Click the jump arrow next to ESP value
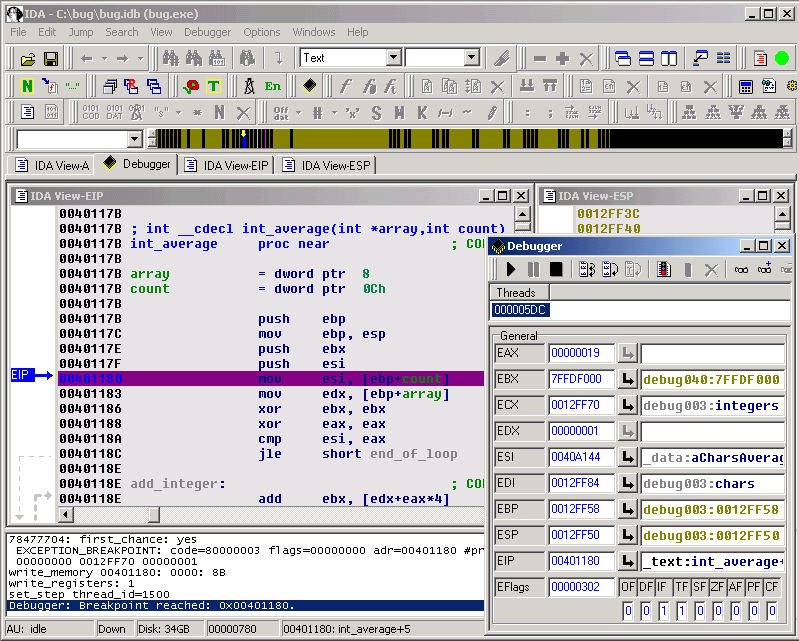The width and height of the screenshot is (799, 641). coord(627,535)
